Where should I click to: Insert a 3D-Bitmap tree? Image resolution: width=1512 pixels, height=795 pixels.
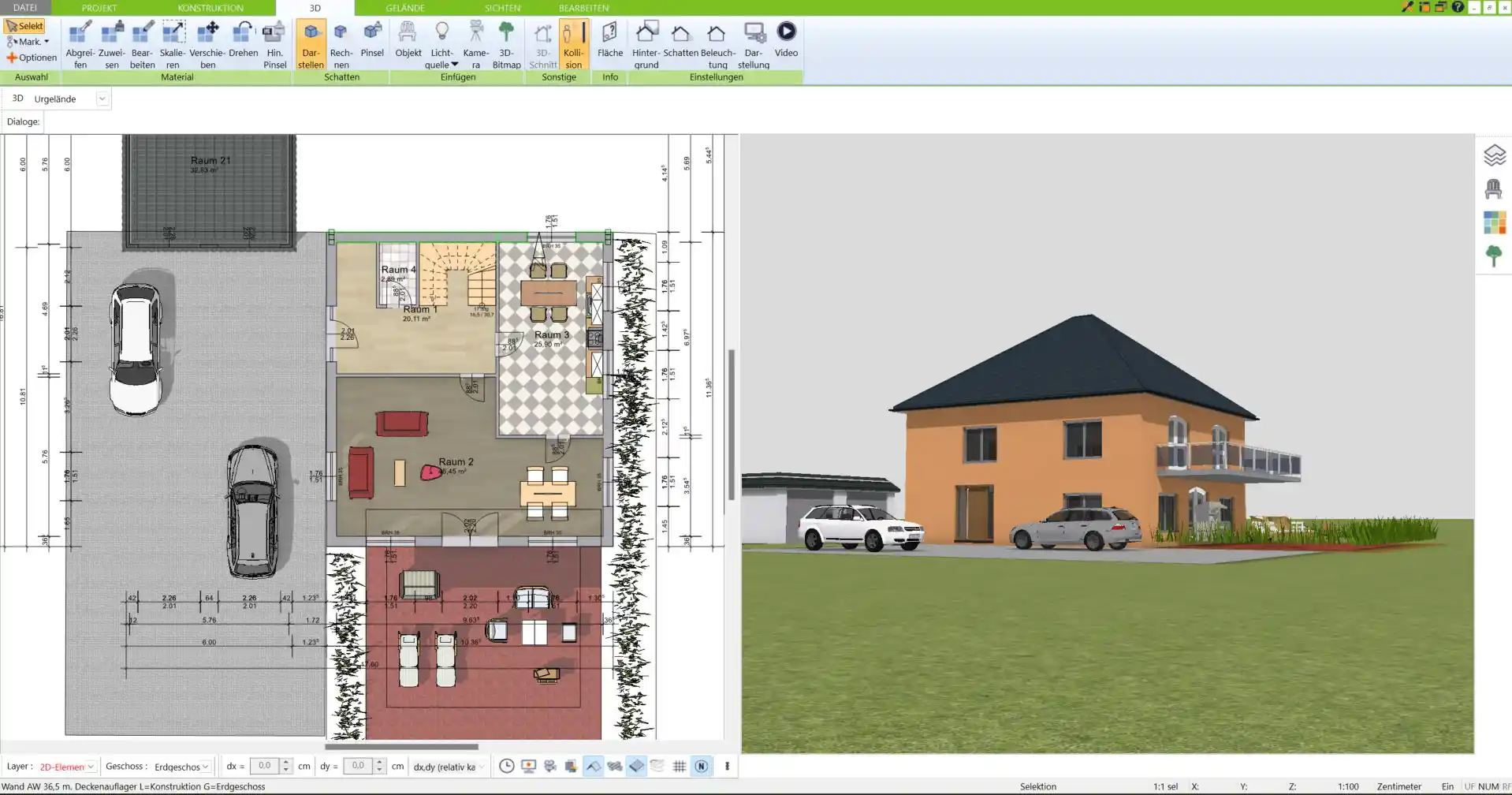tap(506, 45)
